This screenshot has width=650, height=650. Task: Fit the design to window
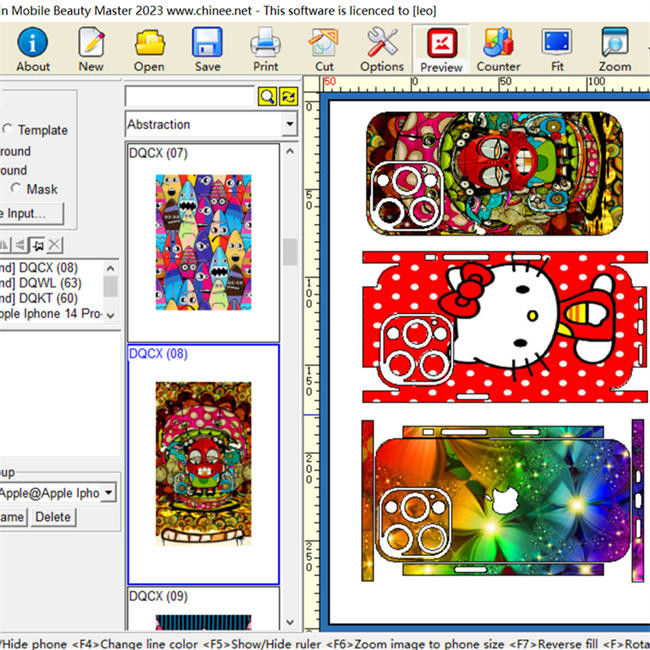556,50
